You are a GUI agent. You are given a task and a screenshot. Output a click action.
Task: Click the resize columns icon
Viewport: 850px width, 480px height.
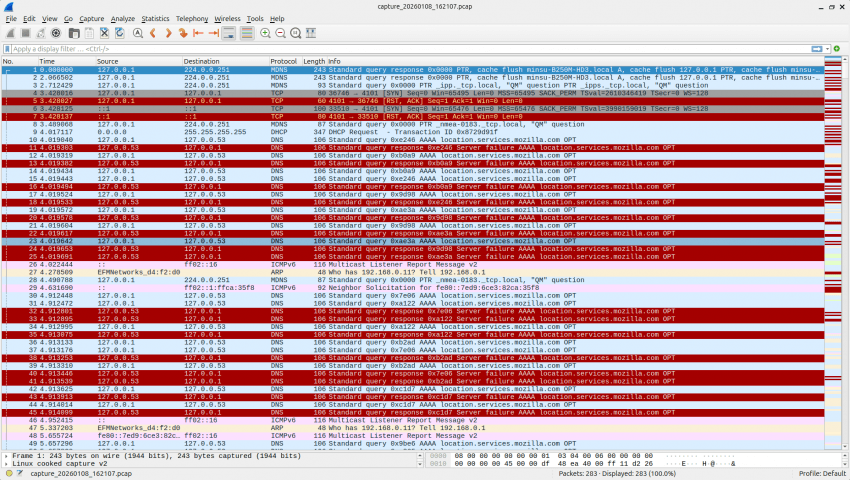[314, 33]
